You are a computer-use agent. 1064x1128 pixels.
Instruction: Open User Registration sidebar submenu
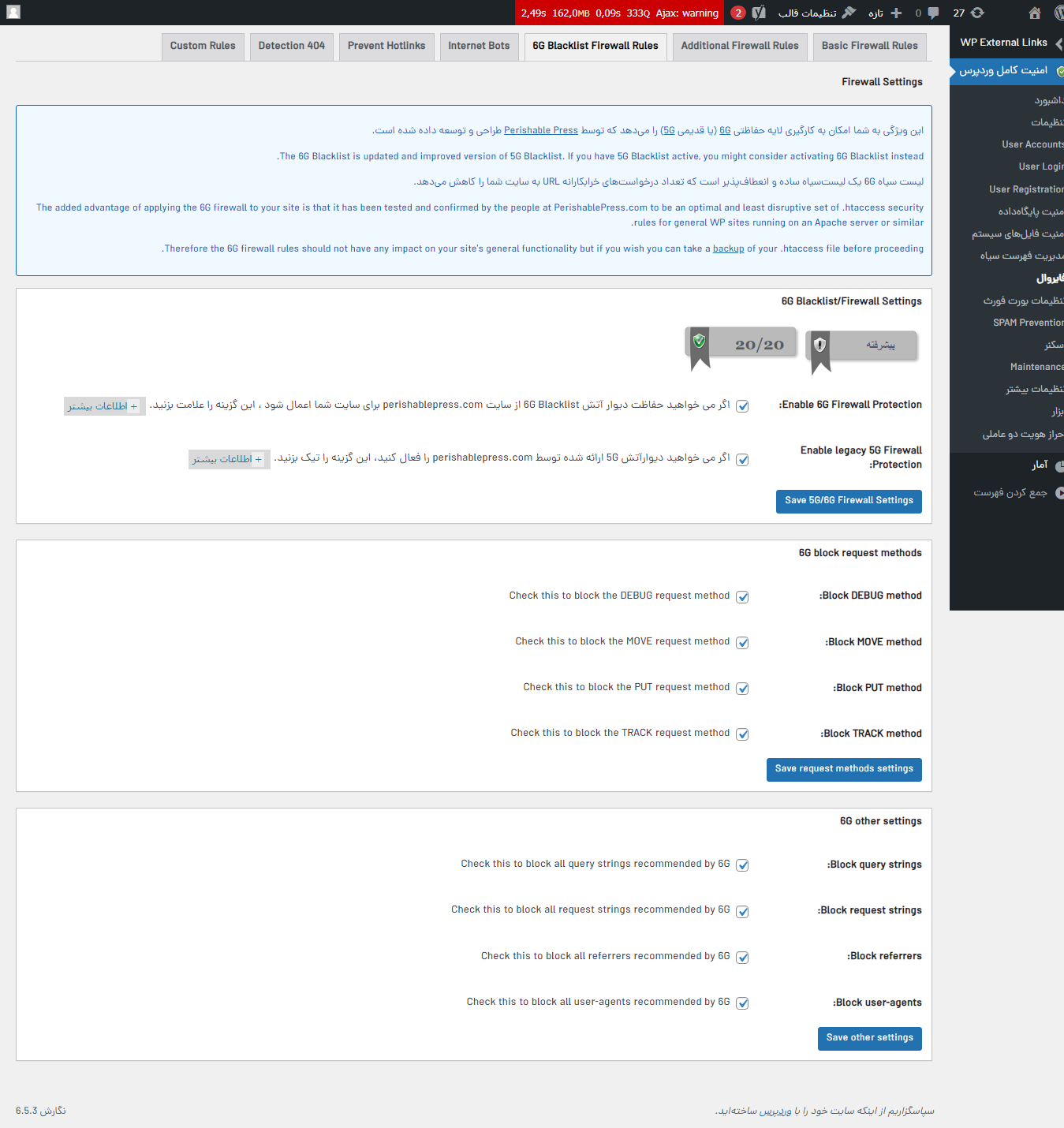pos(1026,189)
